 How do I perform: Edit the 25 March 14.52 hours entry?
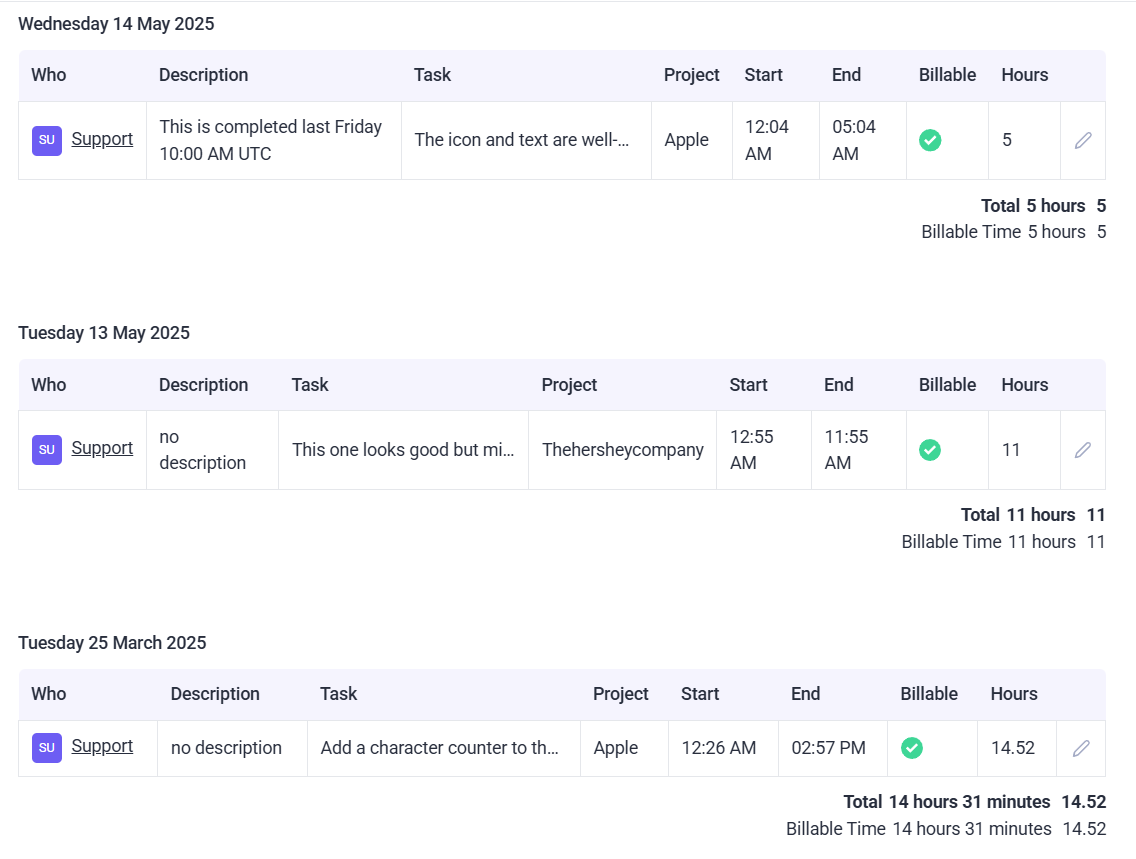click(x=1081, y=748)
